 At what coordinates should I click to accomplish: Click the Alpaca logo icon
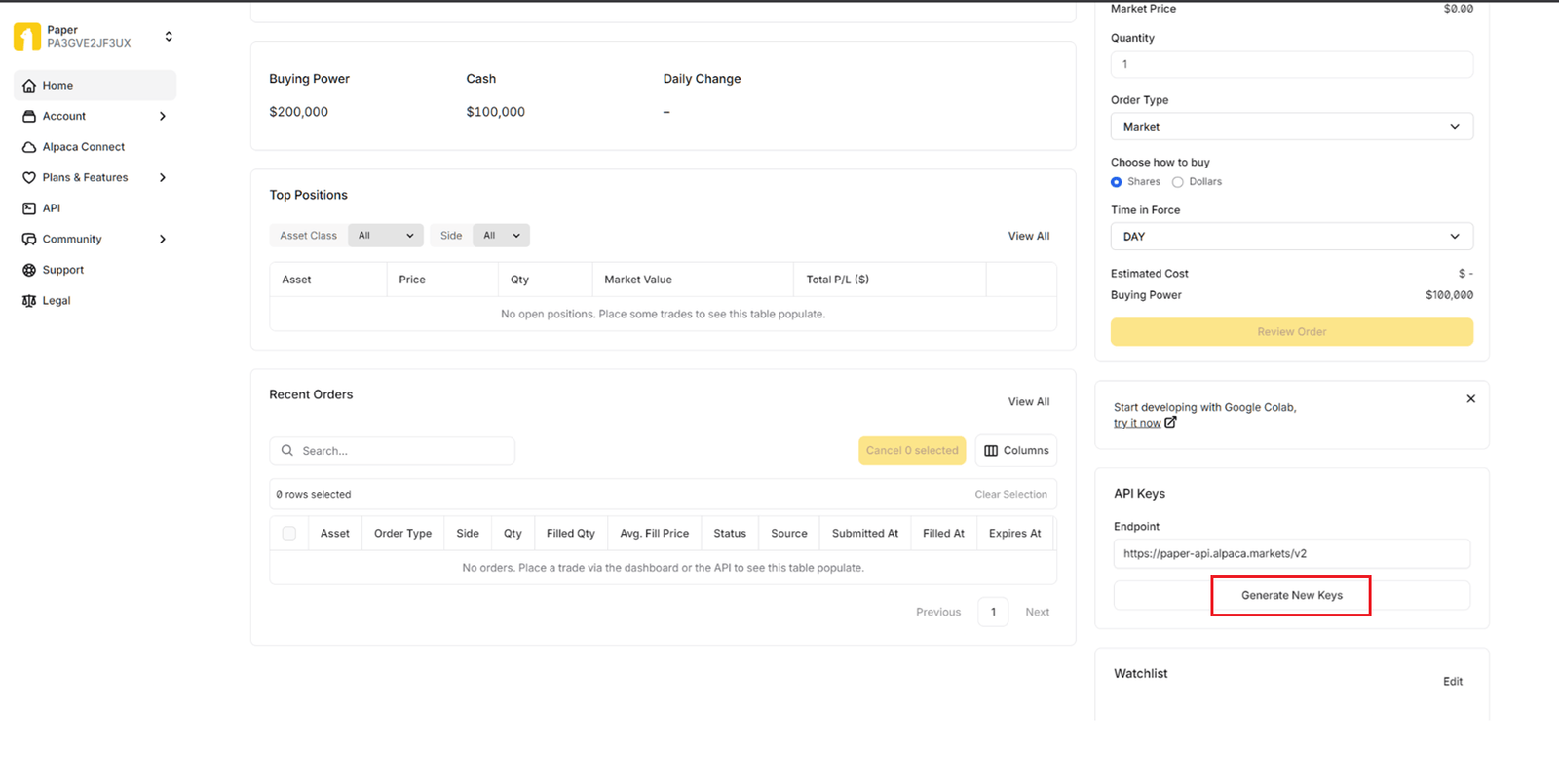[x=27, y=37]
